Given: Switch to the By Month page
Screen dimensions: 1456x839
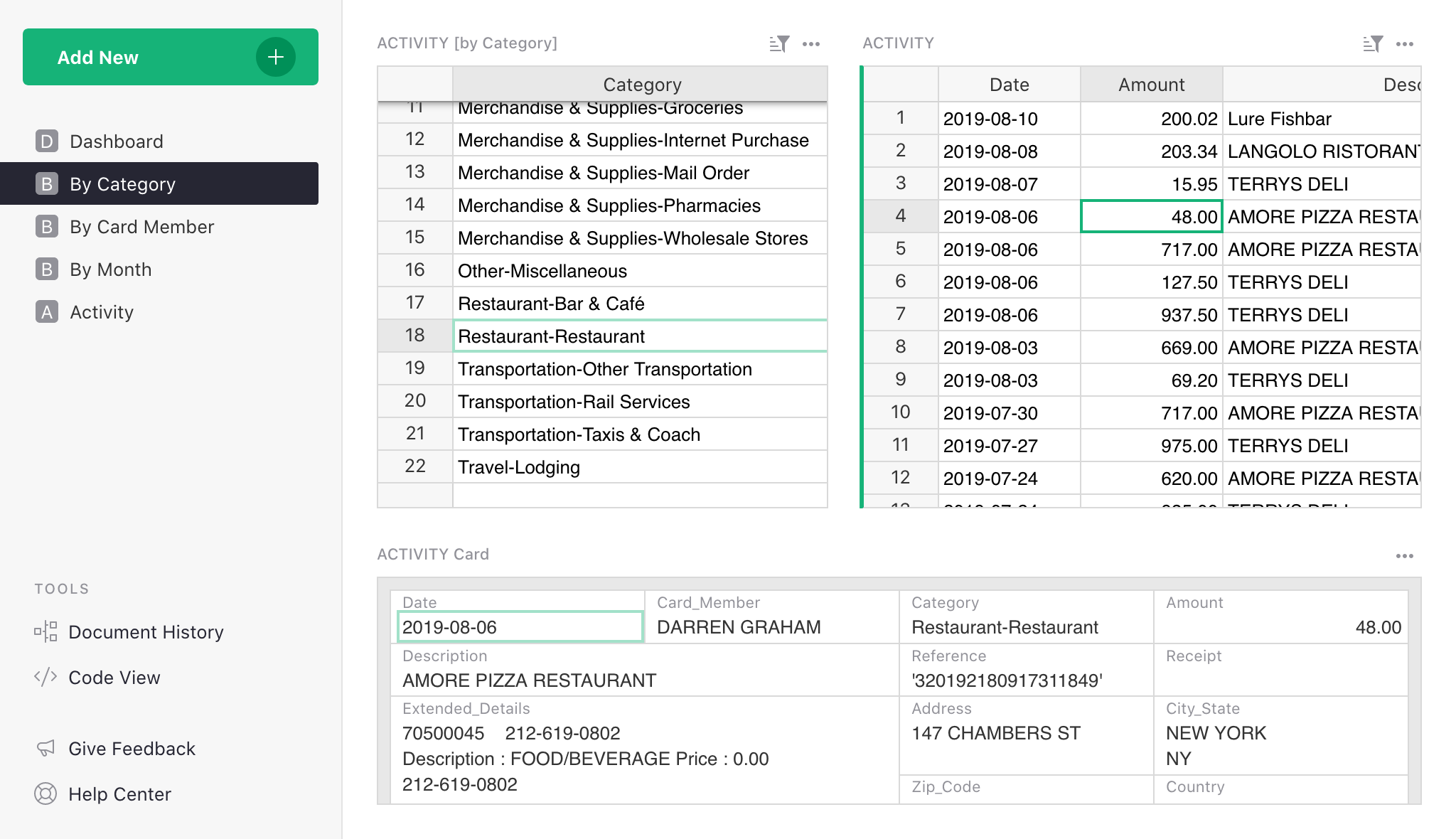Looking at the screenshot, I should pos(111,269).
